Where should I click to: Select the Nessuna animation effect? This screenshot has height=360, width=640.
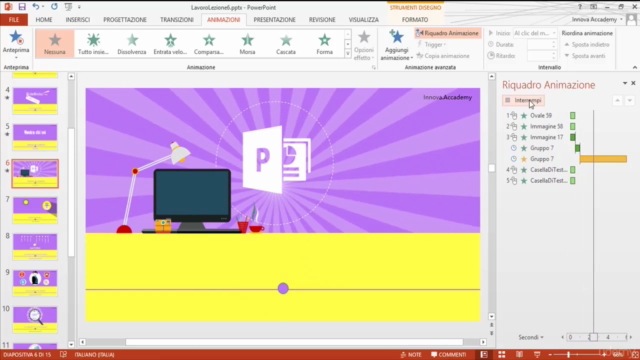55,44
